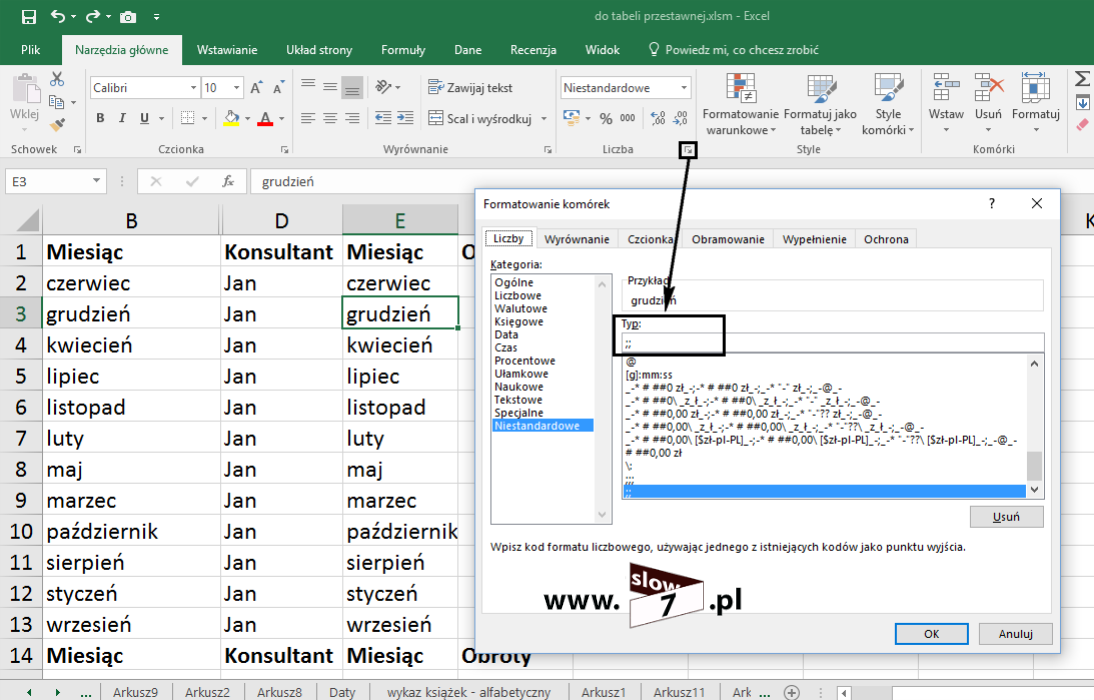Copy selection using the Copy icon
Viewport: 1094px width, 700px height.
(x=57, y=102)
